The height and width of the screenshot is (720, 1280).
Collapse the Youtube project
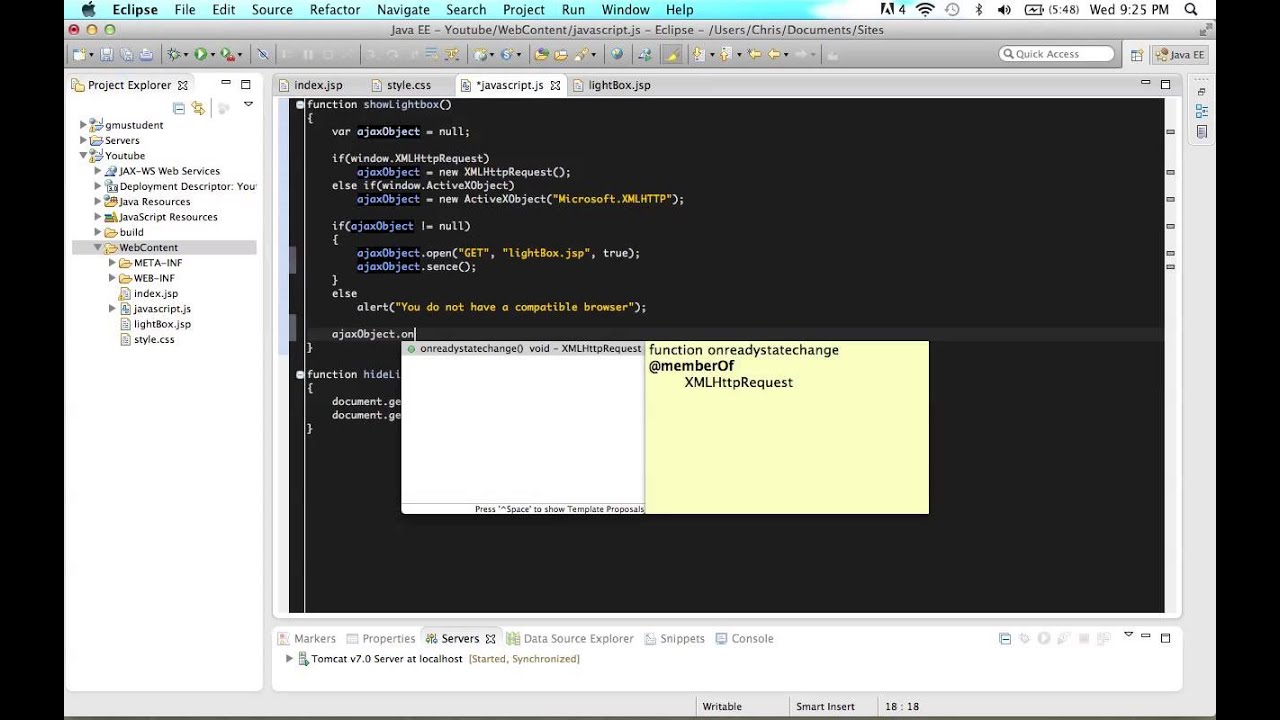[x=83, y=155]
